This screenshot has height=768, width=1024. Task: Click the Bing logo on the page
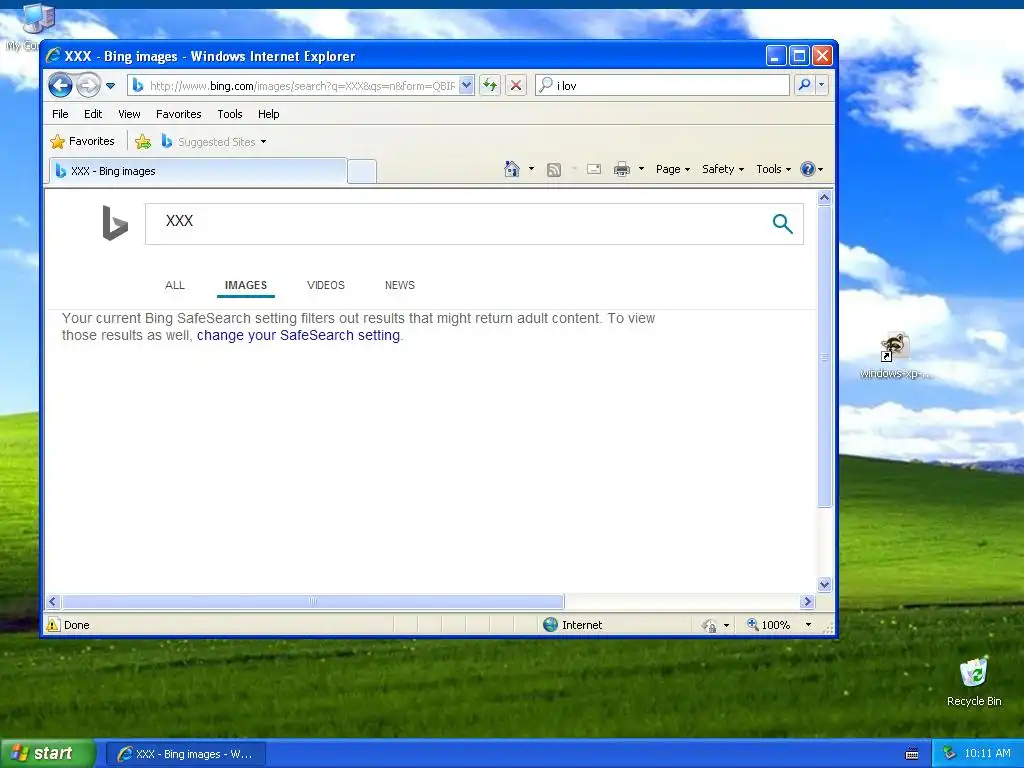(115, 223)
